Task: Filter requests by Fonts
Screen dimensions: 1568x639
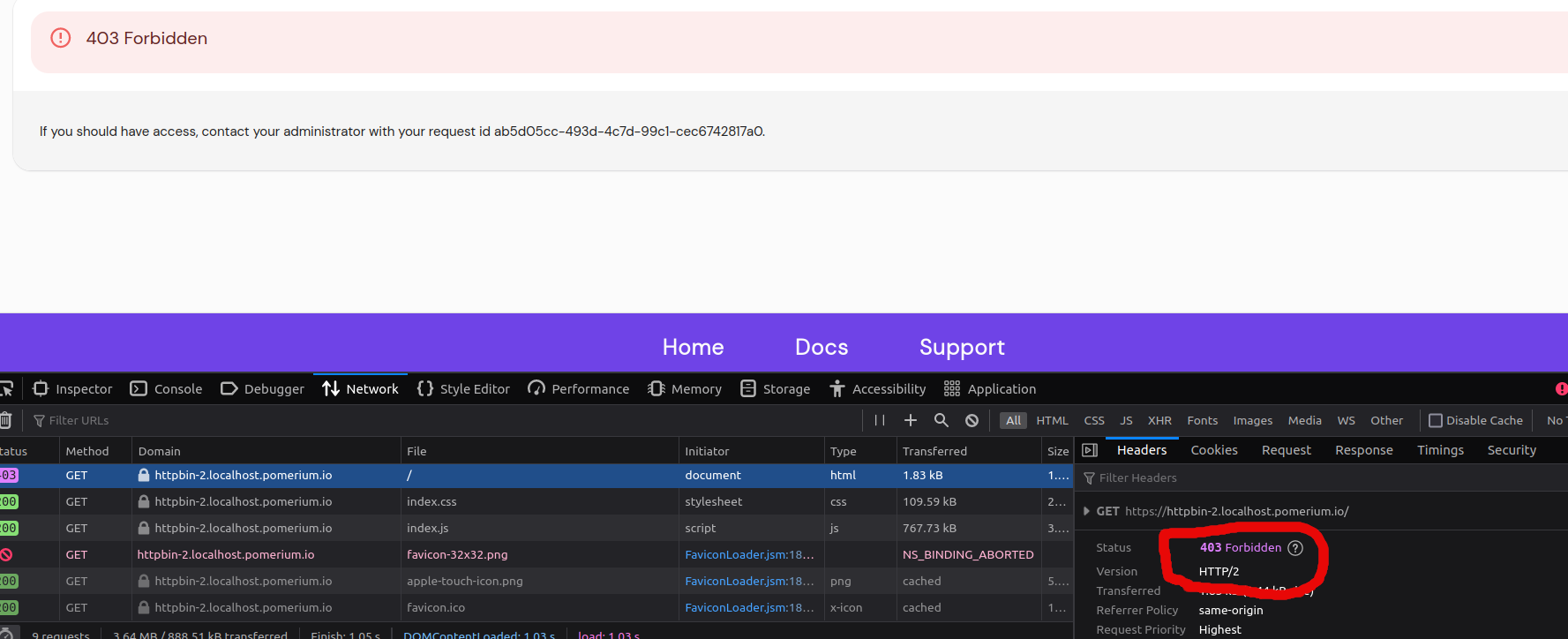Action: 1202,420
